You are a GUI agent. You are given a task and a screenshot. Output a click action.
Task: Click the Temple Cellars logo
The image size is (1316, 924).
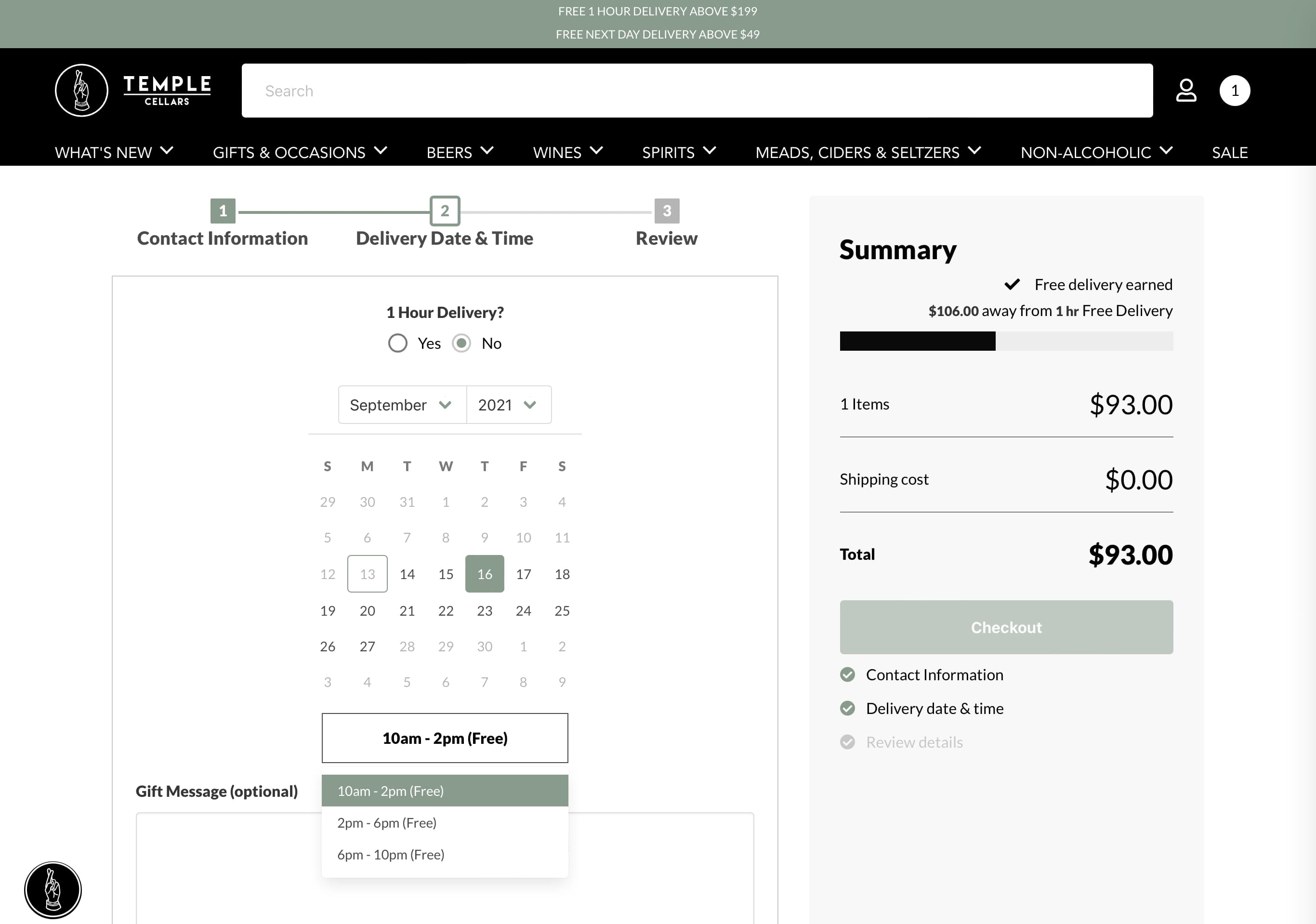point(133,91)
